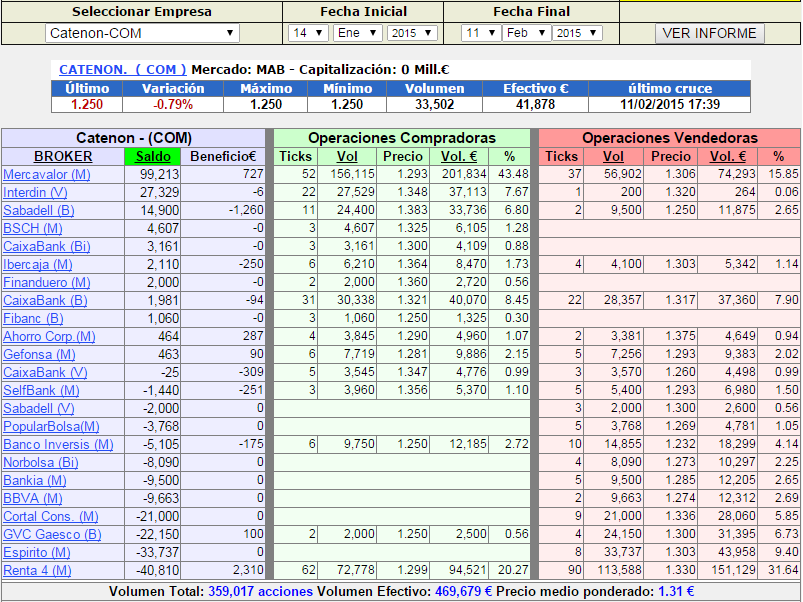Screen dimensions: 803x602
Task: Sort by BROKER column header
Action: point(63,156)
